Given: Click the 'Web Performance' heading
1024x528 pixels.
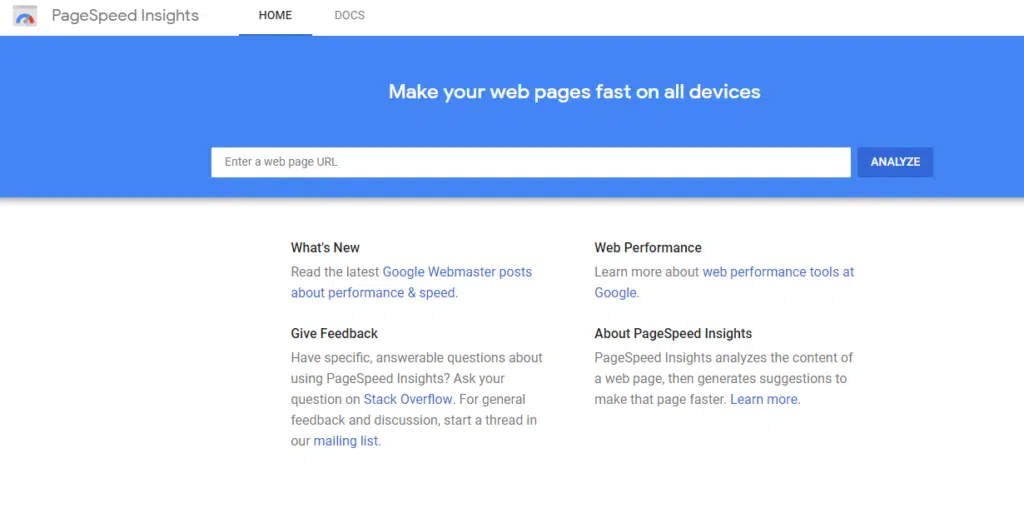Looking at the screenshot, I should [648, 248].
